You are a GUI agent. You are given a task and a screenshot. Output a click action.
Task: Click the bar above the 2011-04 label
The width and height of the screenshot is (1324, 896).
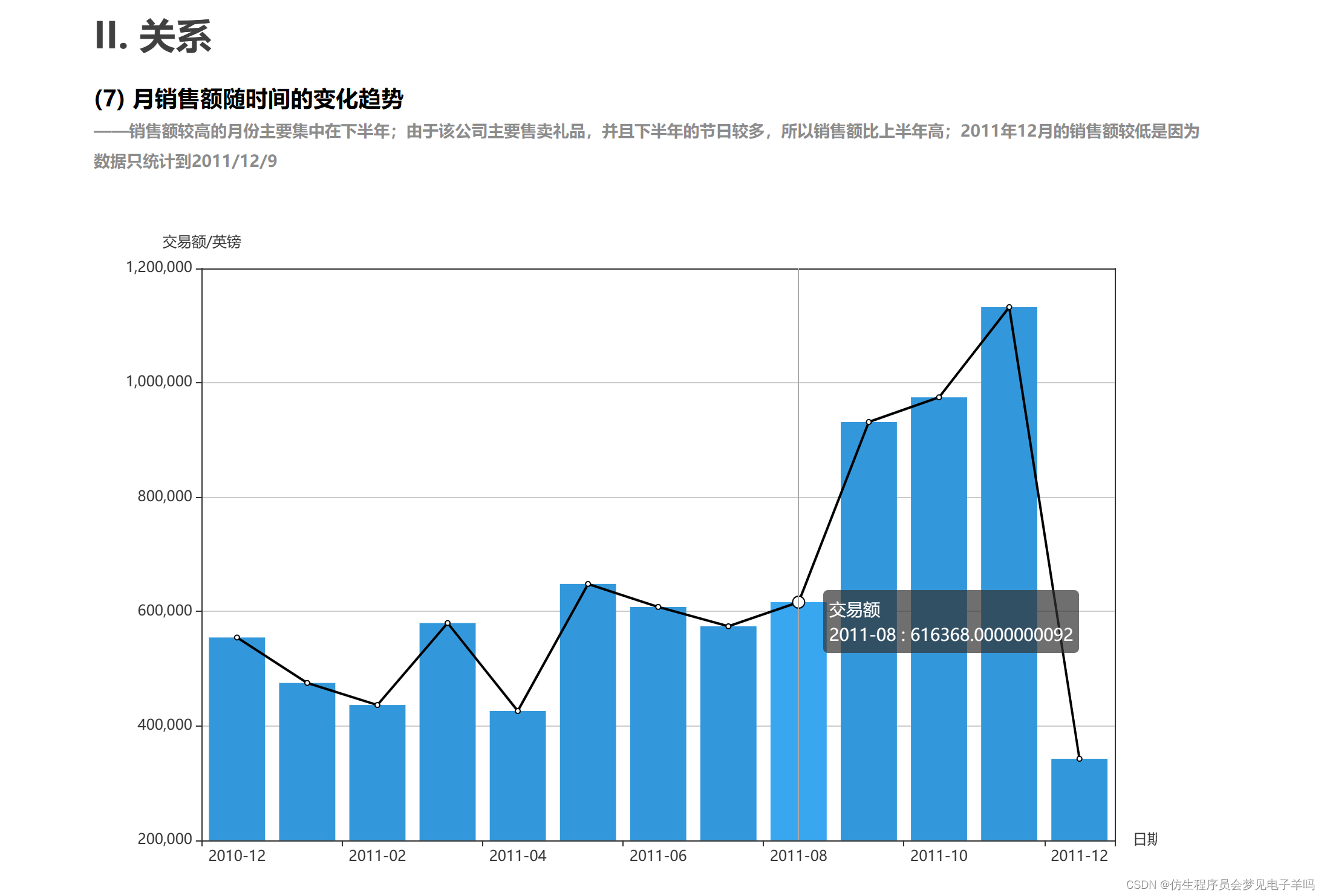point(517,775)
